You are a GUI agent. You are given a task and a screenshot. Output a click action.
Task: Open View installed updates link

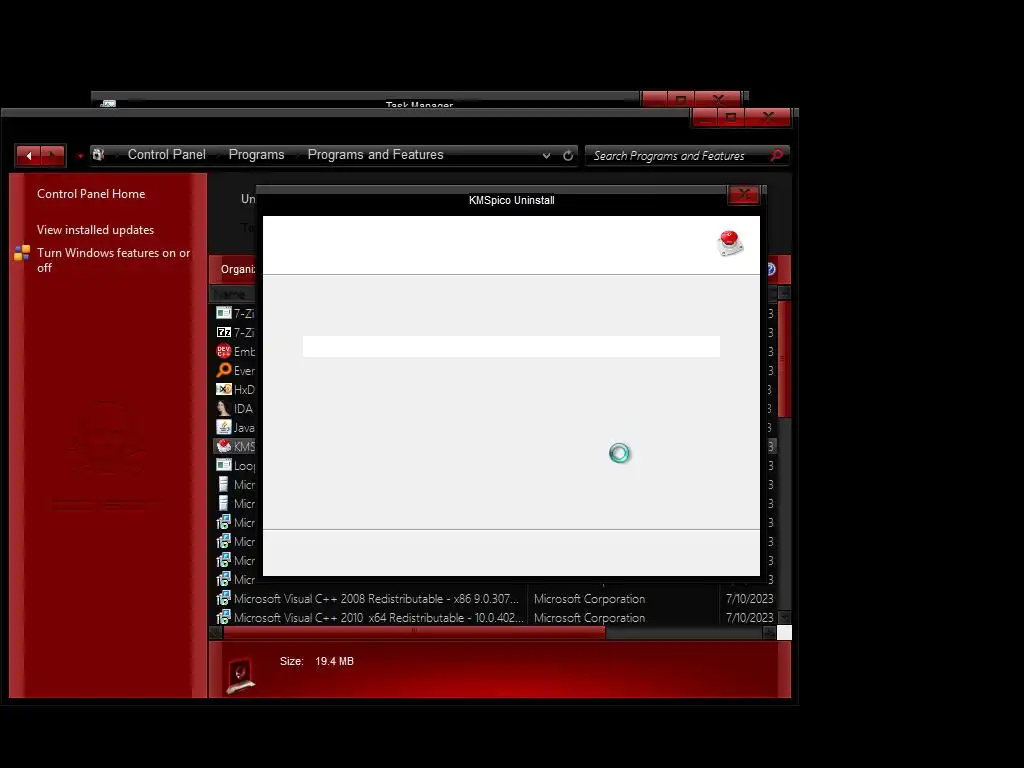click(x=95, y=230)
